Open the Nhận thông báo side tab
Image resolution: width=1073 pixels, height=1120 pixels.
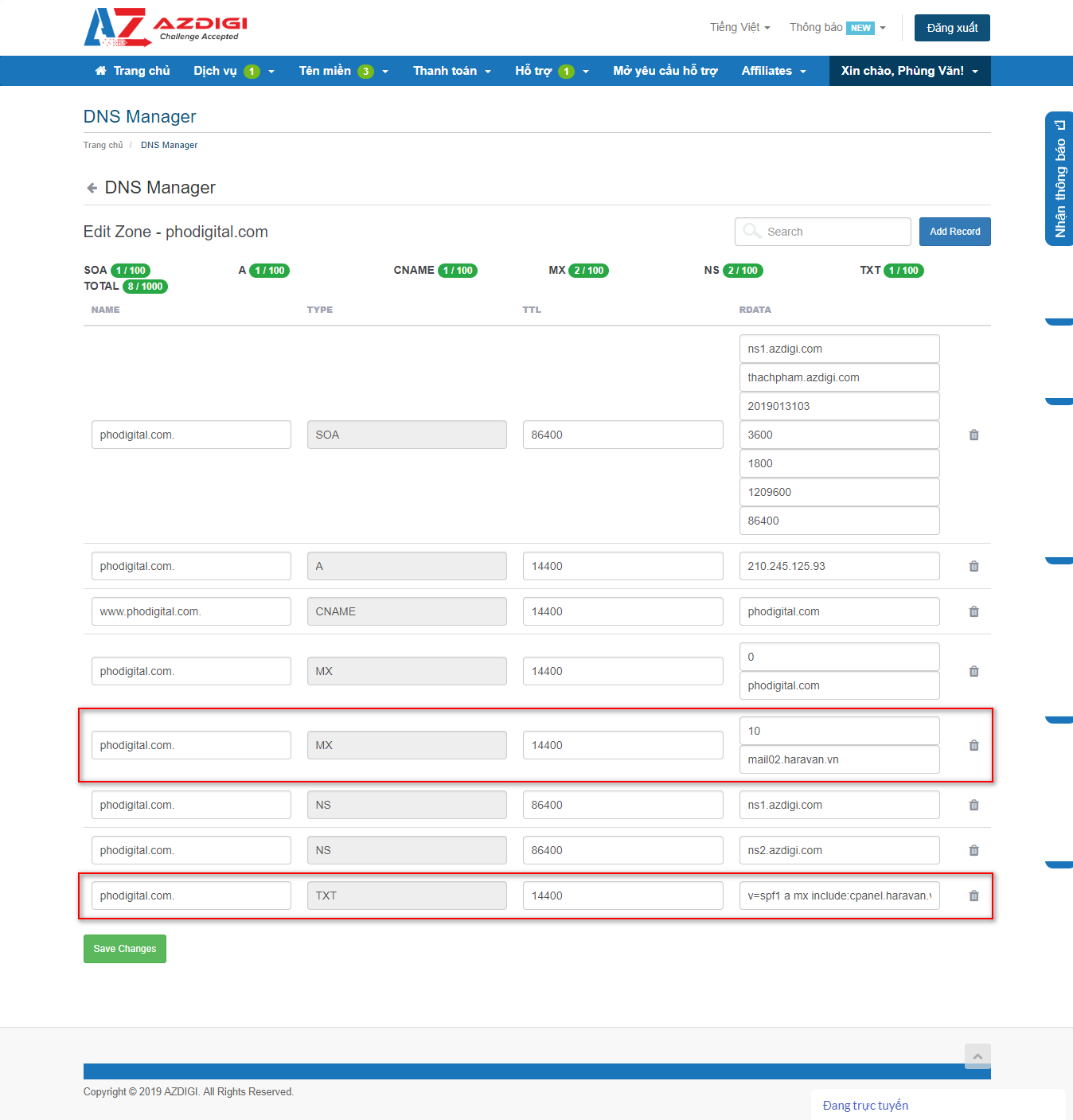[x=1059, y=179]
